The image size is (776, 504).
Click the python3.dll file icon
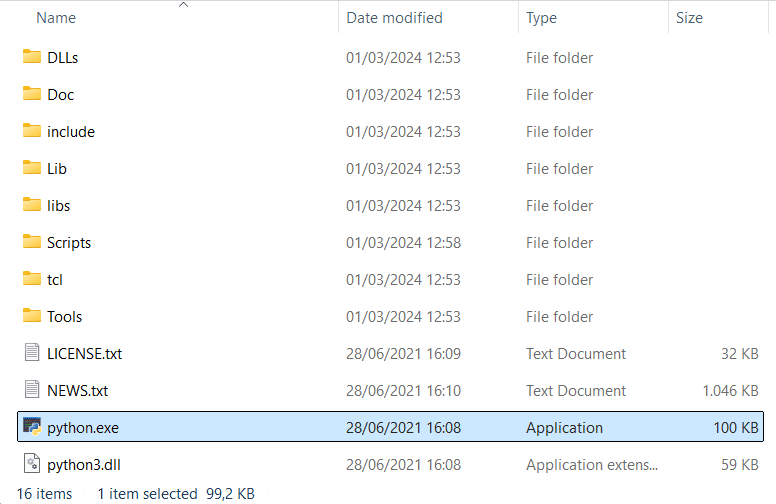pyautogui.click(x=32, y=464)
